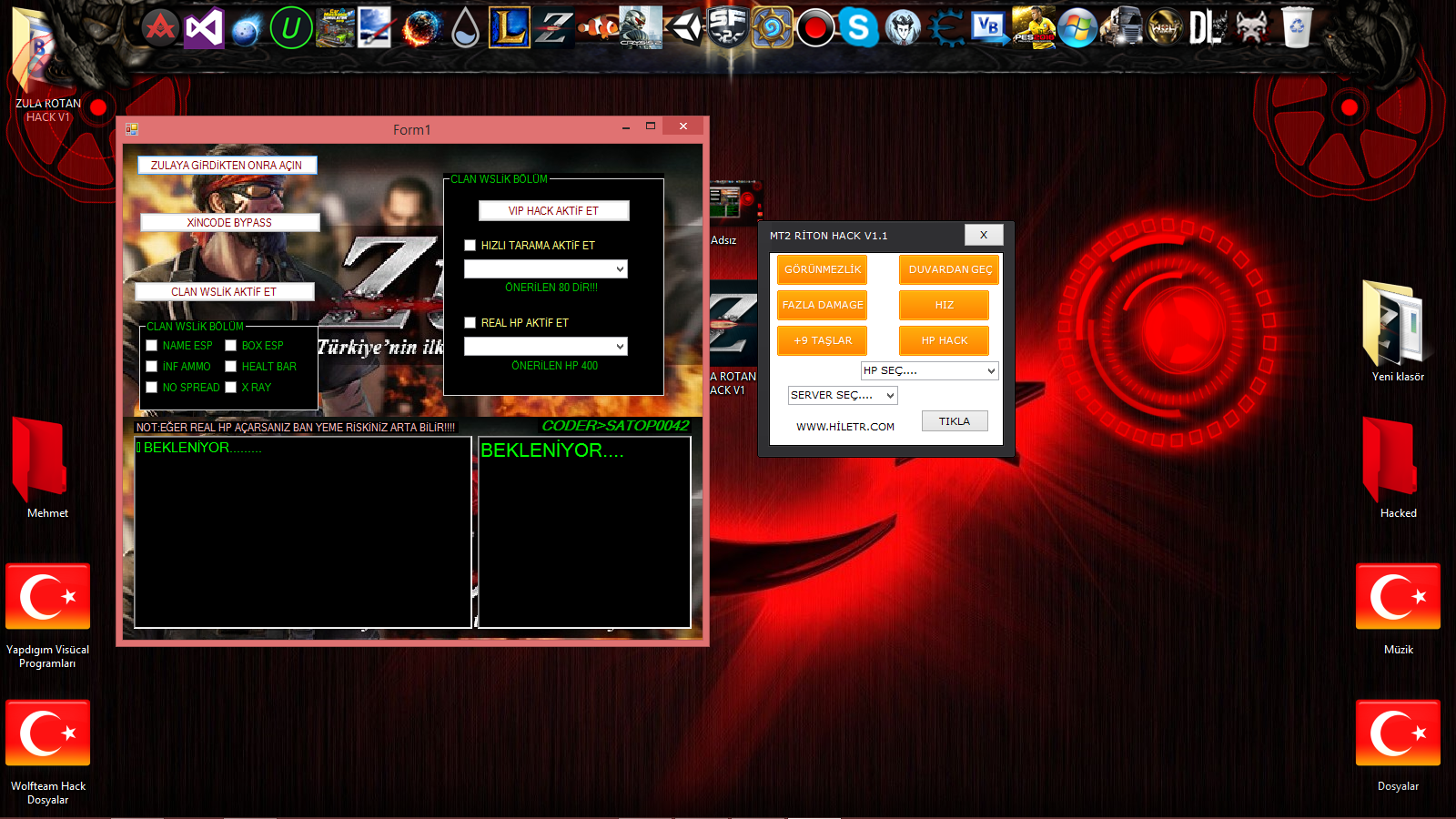Viewport: 1456px width, 819px height.
Task: Click the right BEKLENİYOR.... log box
Action: tap(584, 532)
